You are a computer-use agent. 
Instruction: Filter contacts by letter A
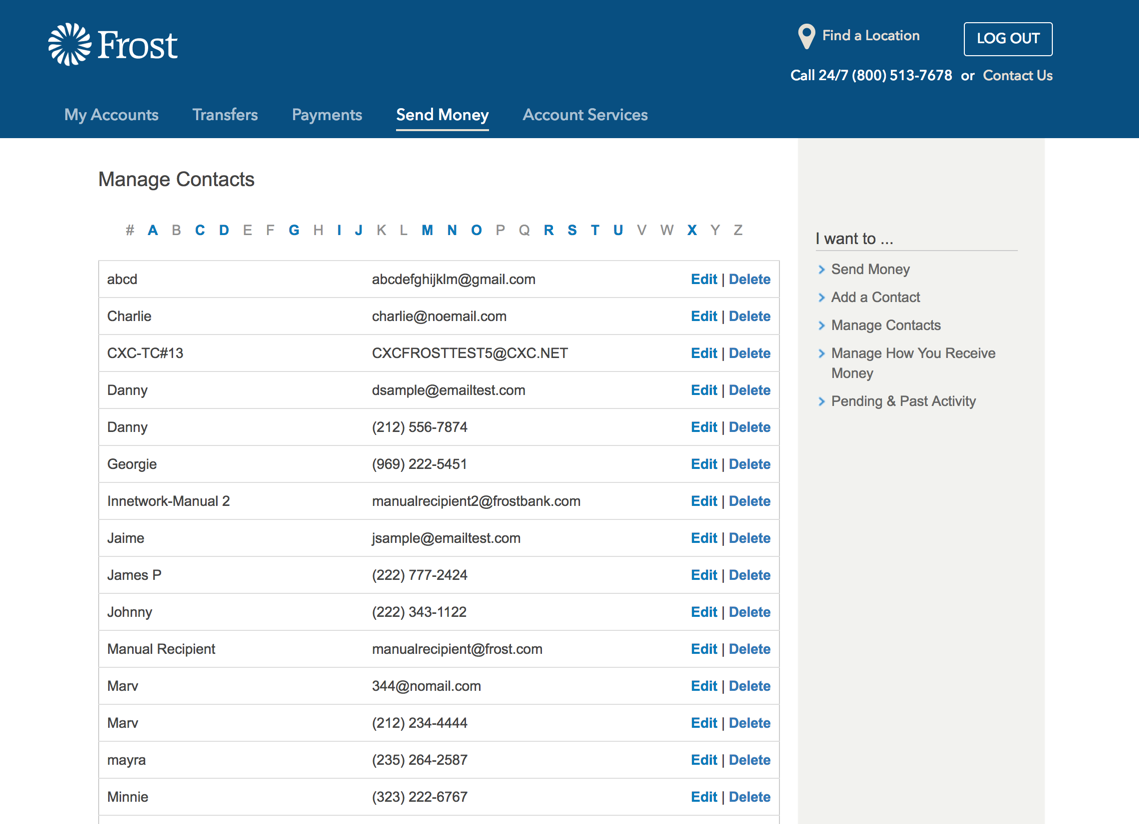point(152,230)
